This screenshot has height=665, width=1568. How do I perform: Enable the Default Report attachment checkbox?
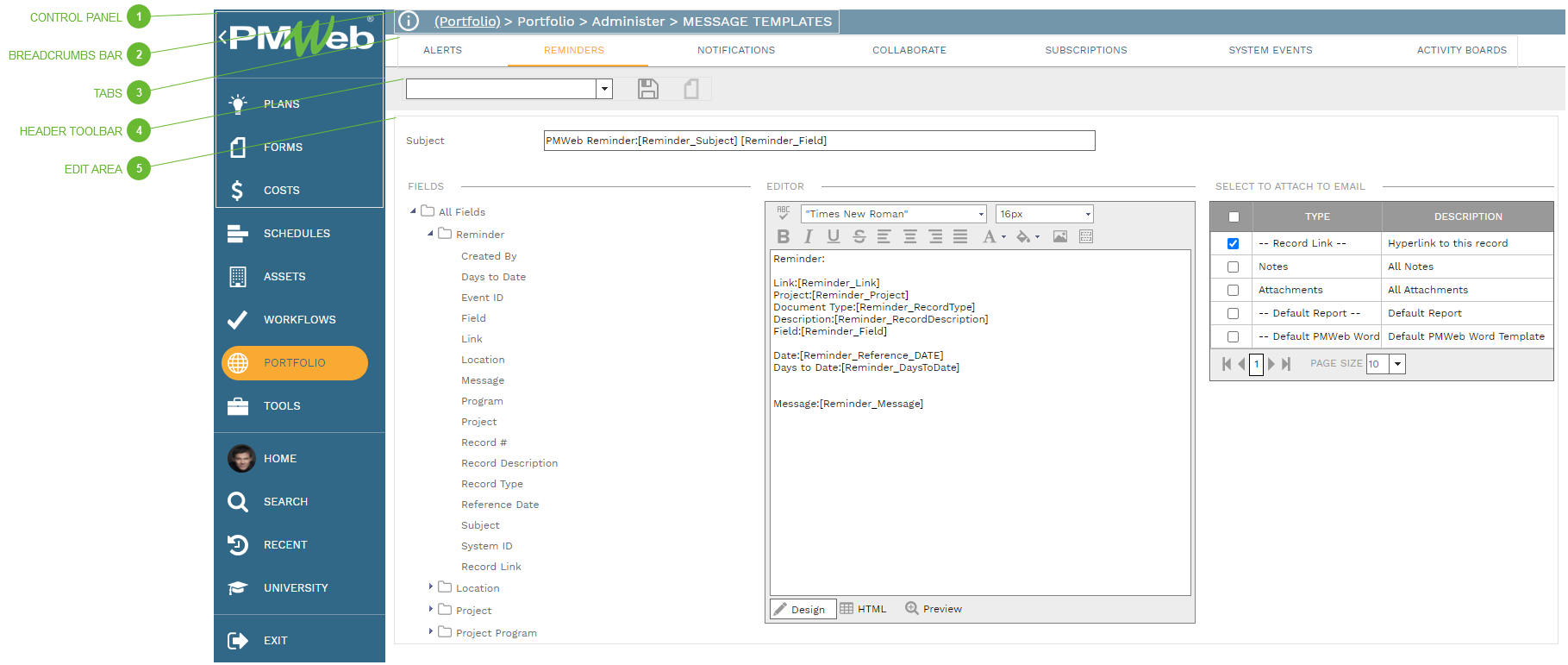coord(1233,314)
